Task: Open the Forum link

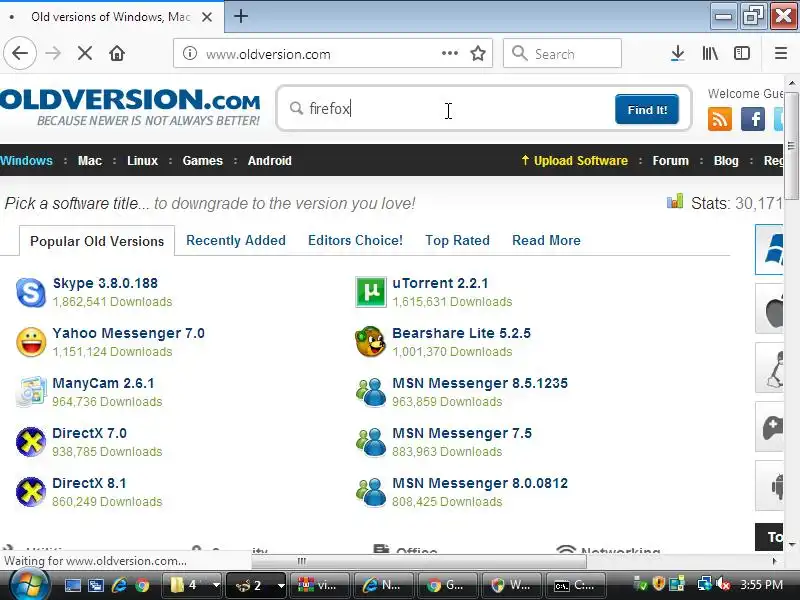Action: point(670,161)
